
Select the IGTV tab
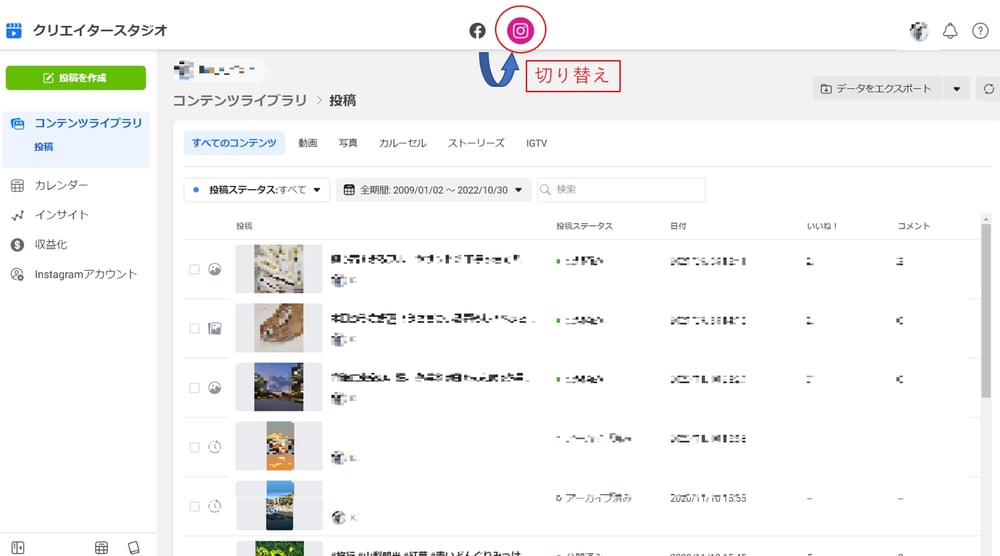(x=536, y=143)
